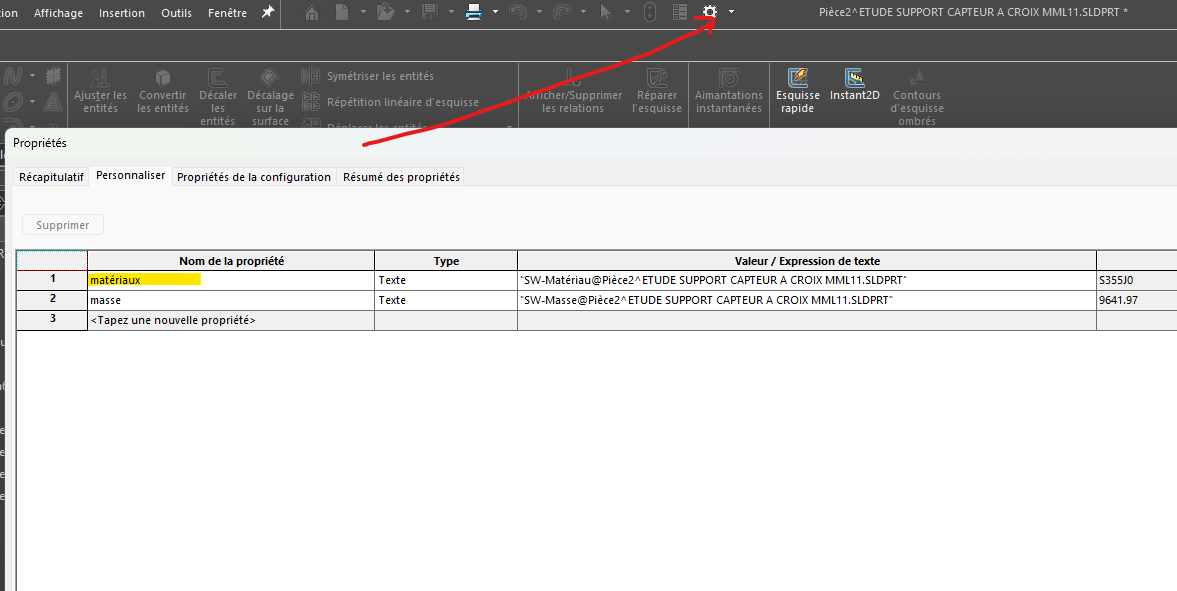Click the Home icon in top toolbar
Screen dimensions: 1177x591
(312, 12)
